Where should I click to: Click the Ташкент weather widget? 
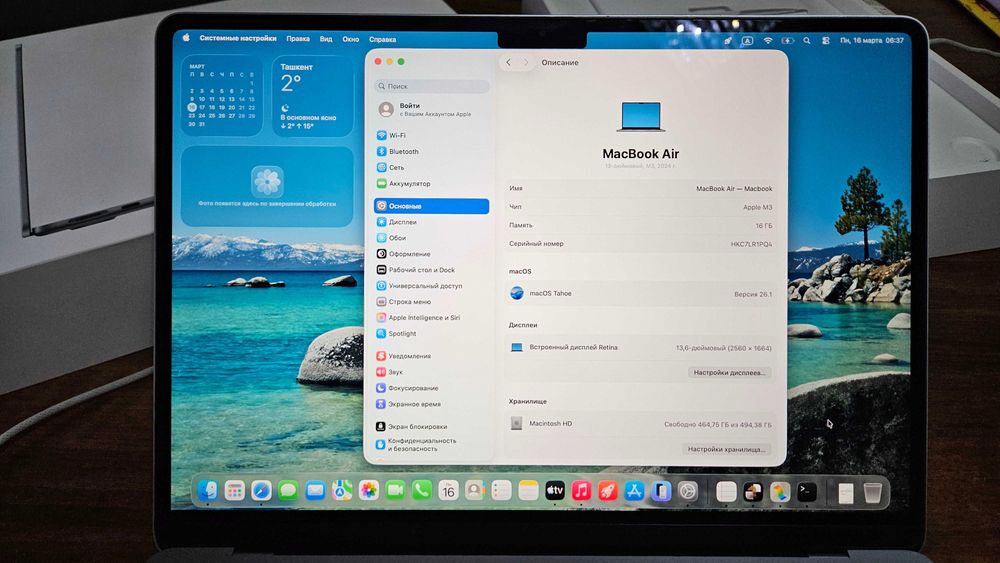pos(312,96)
